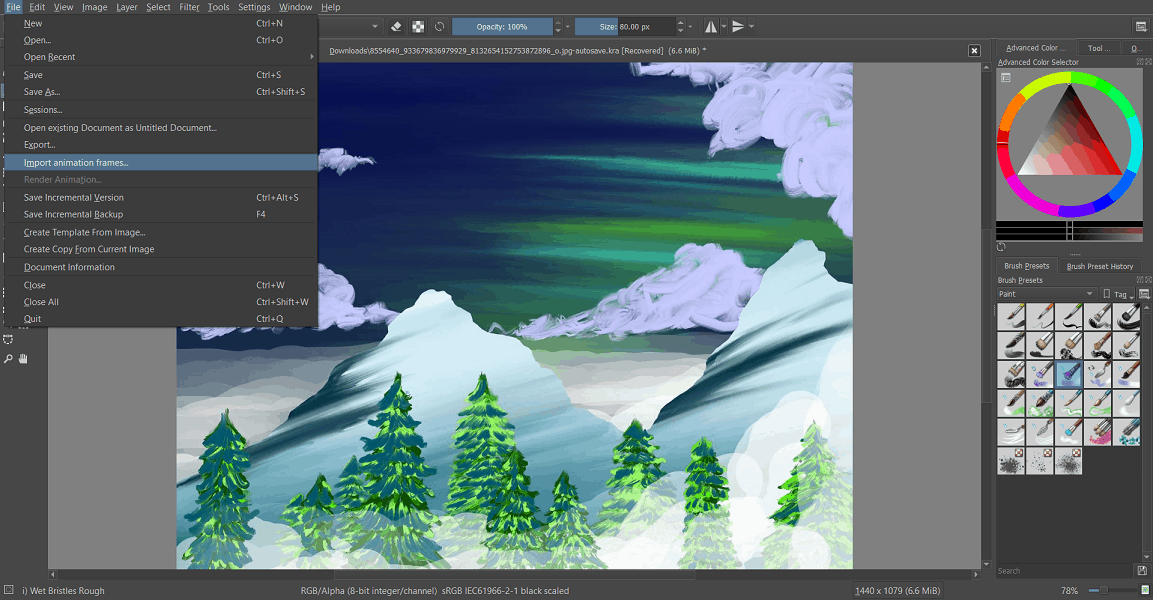Image resolution: width=1153 pixels, height=600 pixels.
Task: Toggle preserve alpha checkerboard icon
Action: coord(418,26)
